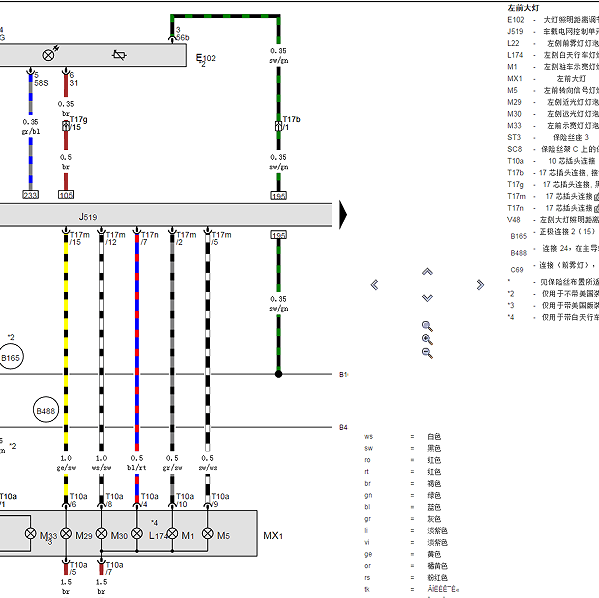Select the M5 turn signal bulb symbol

pos(207,533)
